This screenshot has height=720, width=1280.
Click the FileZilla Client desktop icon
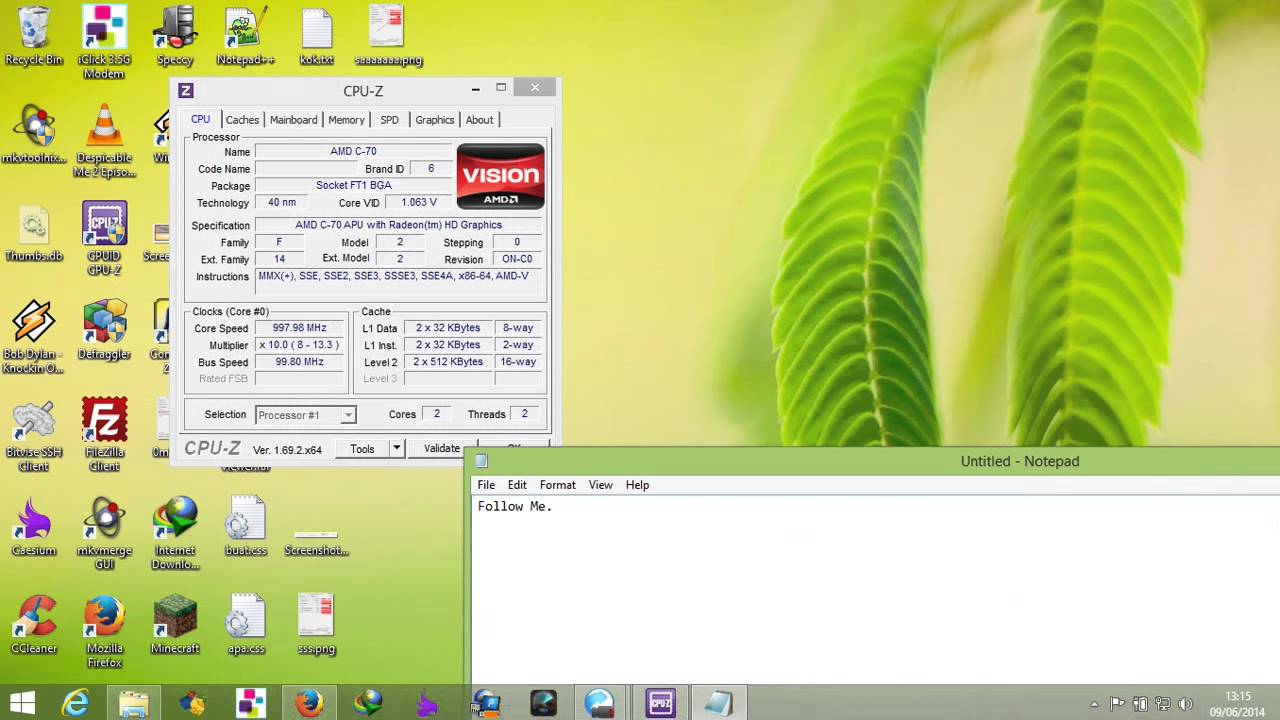click(x=104, y=435)
